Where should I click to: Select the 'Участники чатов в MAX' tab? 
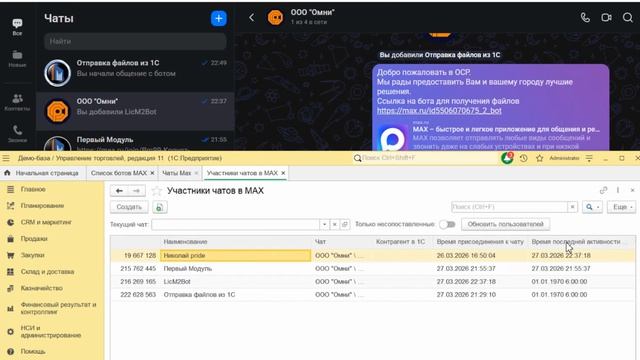click(x=242, y=173)
